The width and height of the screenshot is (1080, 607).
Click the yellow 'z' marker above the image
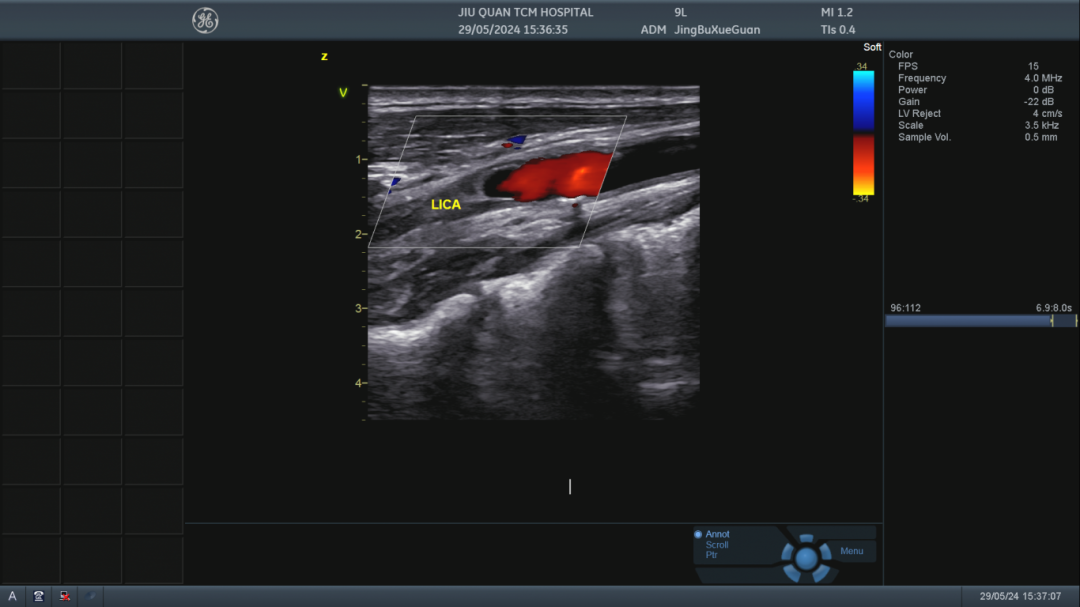324,56
